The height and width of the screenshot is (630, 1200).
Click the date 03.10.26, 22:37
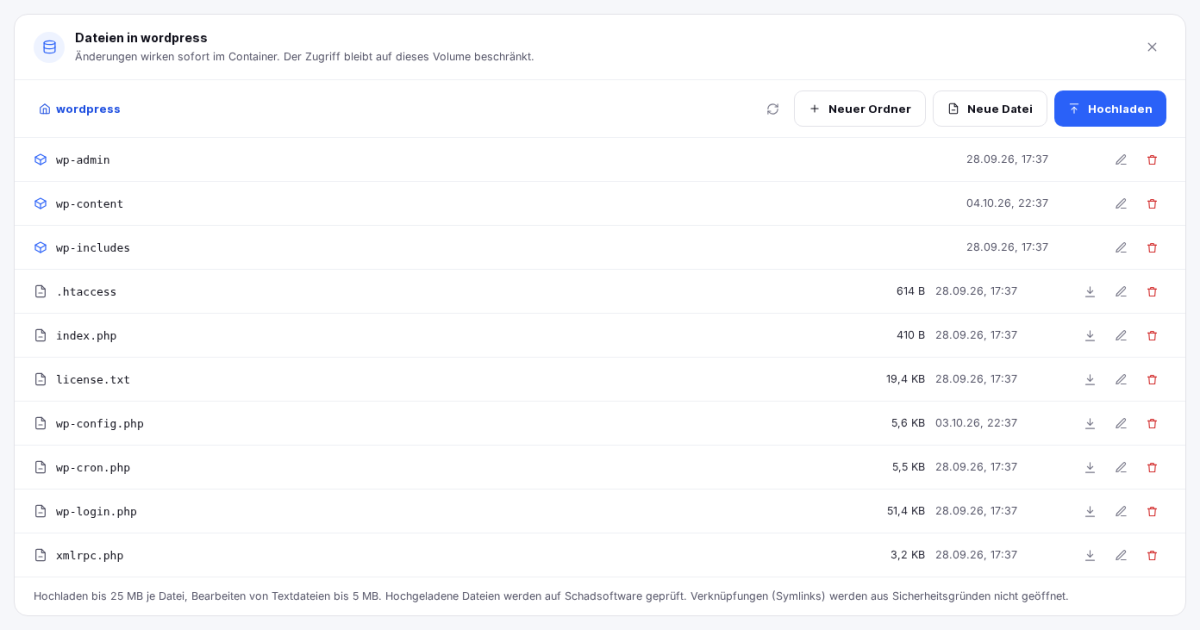pos(976,424)
